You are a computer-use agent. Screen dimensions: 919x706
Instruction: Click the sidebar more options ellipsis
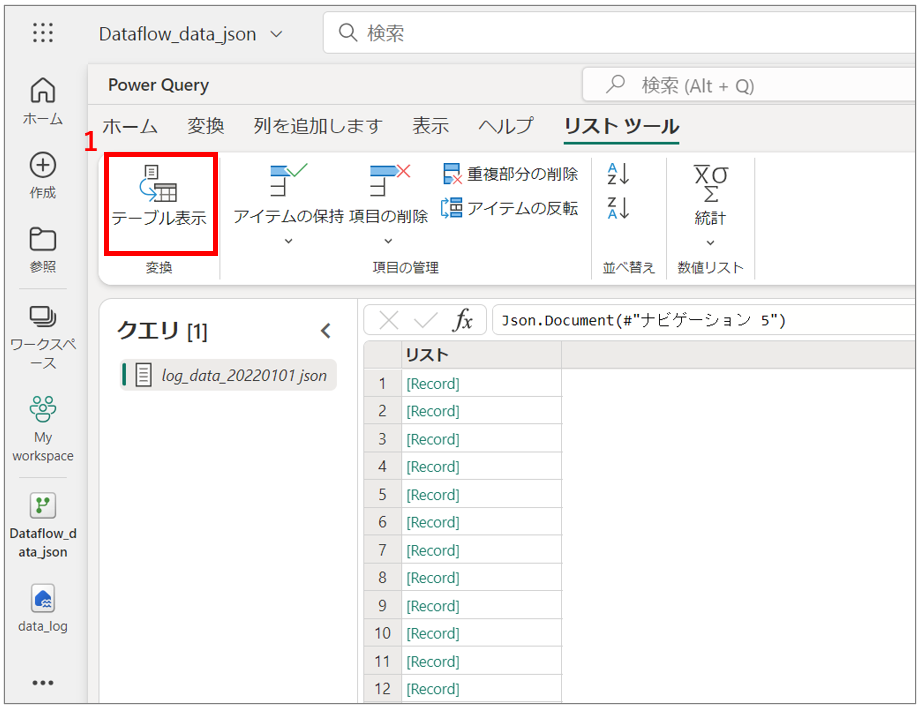click(x=43, y=683)
